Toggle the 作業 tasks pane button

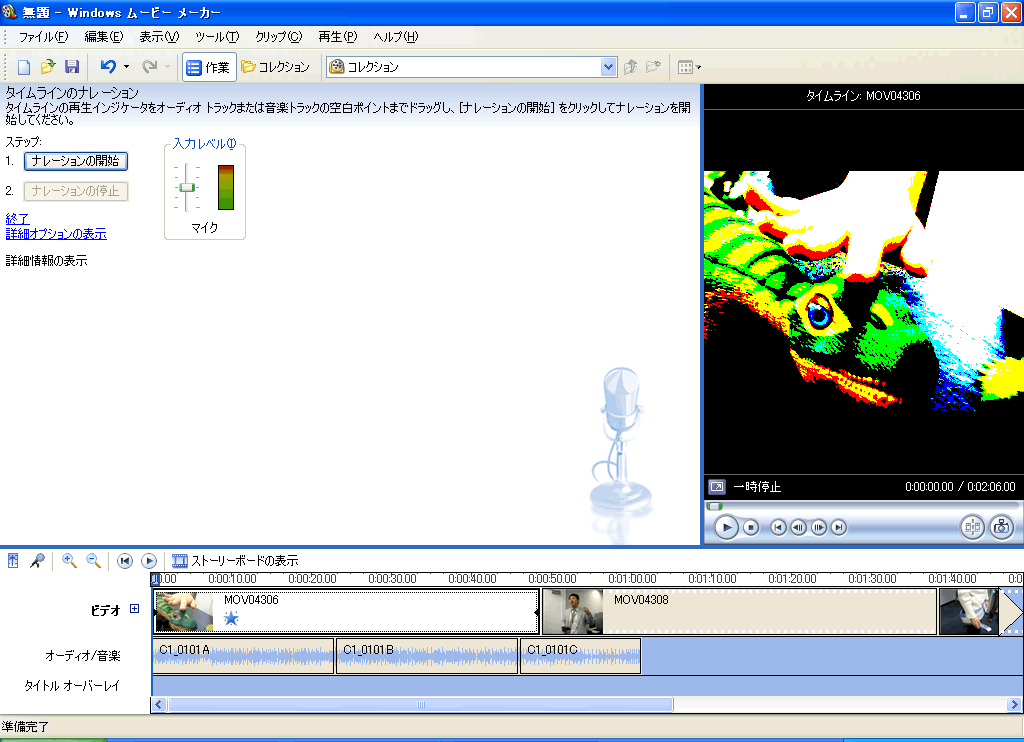point(209,67)
